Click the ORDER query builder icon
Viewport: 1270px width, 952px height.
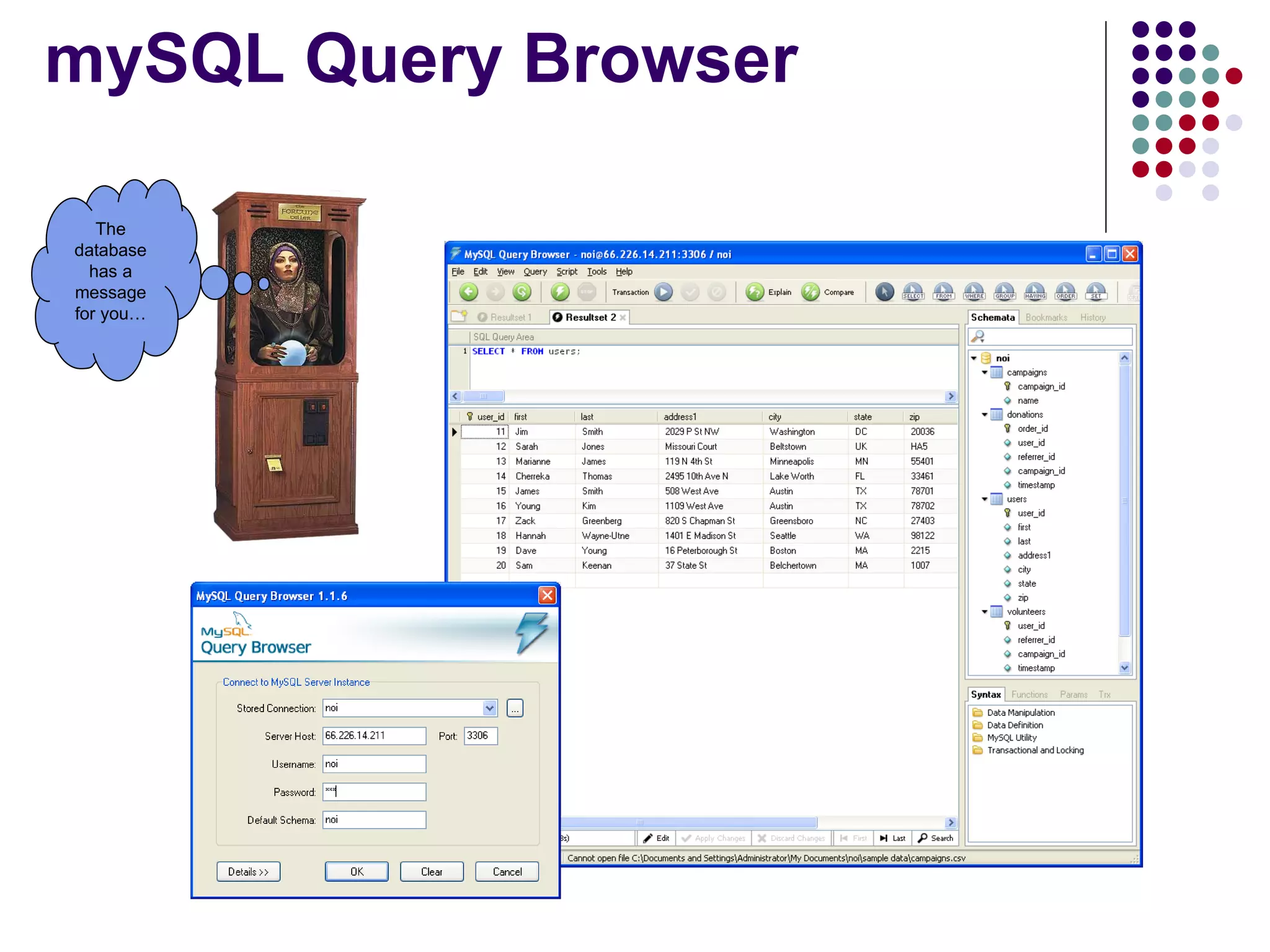tap(1065, 292)
